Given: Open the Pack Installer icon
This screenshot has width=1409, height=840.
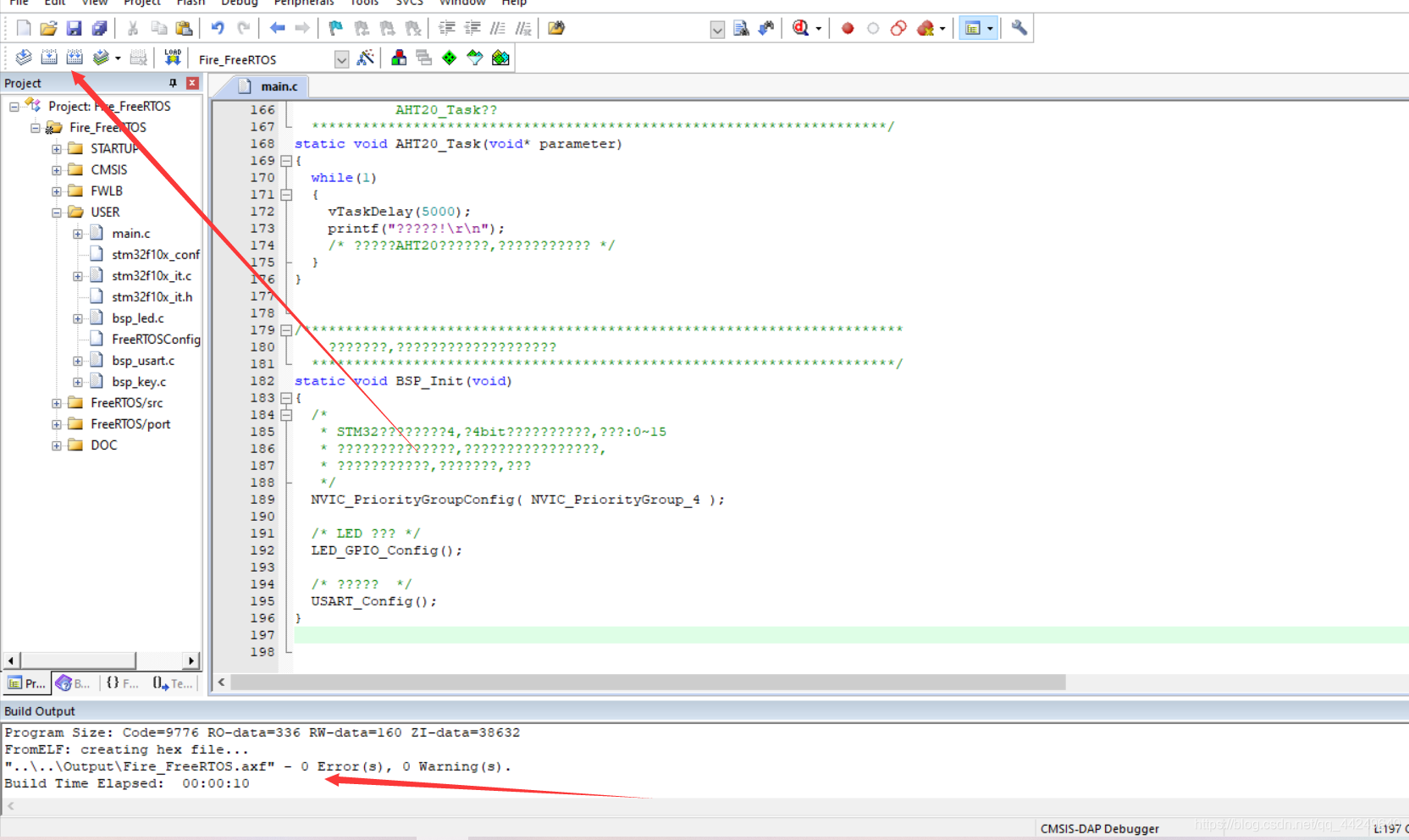Looking at the screenshot, I should tap(500, 58).
